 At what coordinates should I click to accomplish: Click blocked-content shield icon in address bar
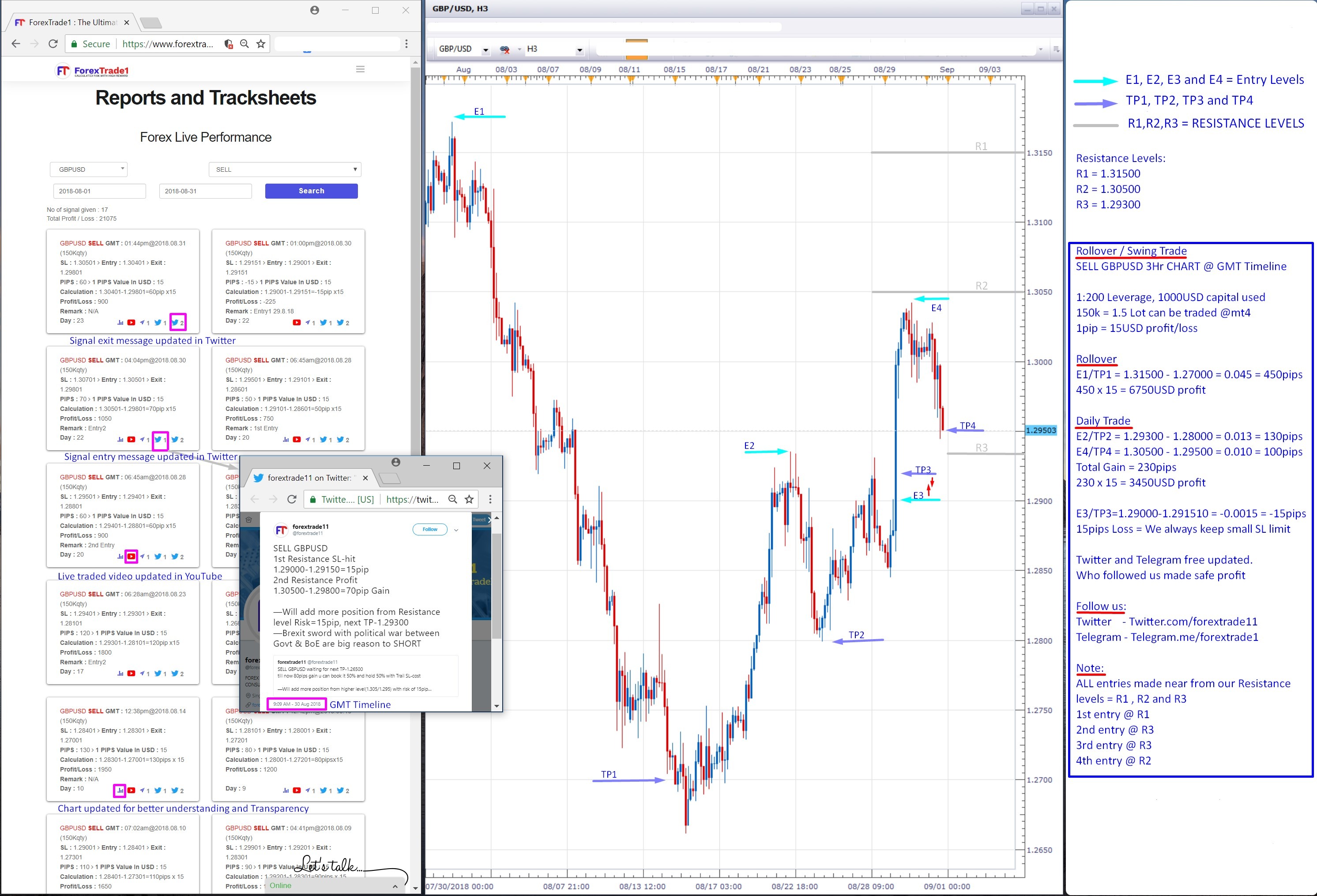pyautogui.click(x=228, y=44)
